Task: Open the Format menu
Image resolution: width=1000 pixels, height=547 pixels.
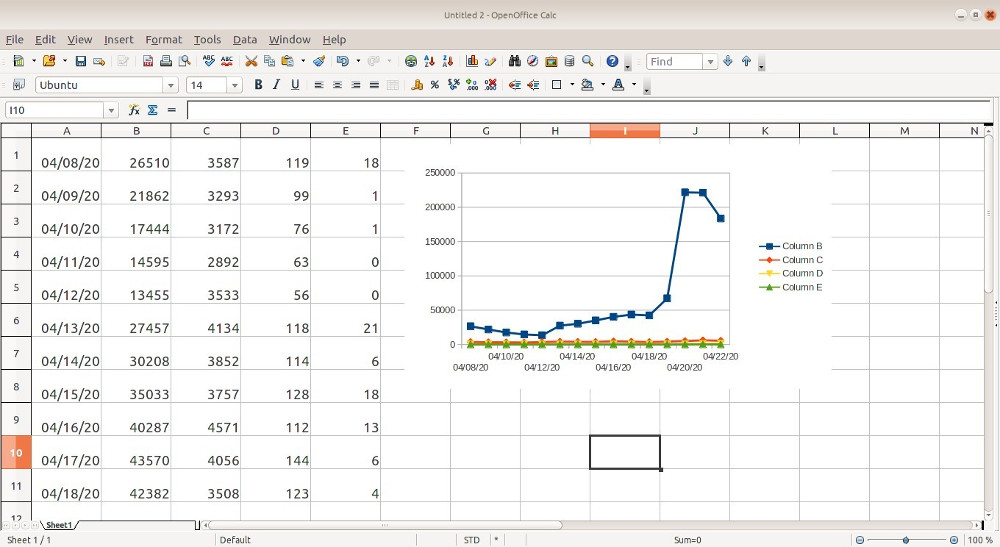Action: coord(163,39)
